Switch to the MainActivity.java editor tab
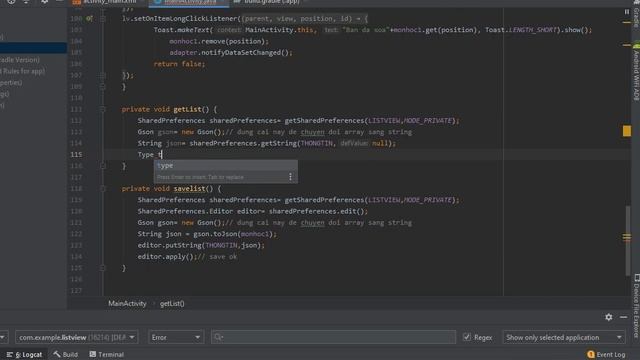The width and height of the screenshot is (640, 360). pos(189,2)
